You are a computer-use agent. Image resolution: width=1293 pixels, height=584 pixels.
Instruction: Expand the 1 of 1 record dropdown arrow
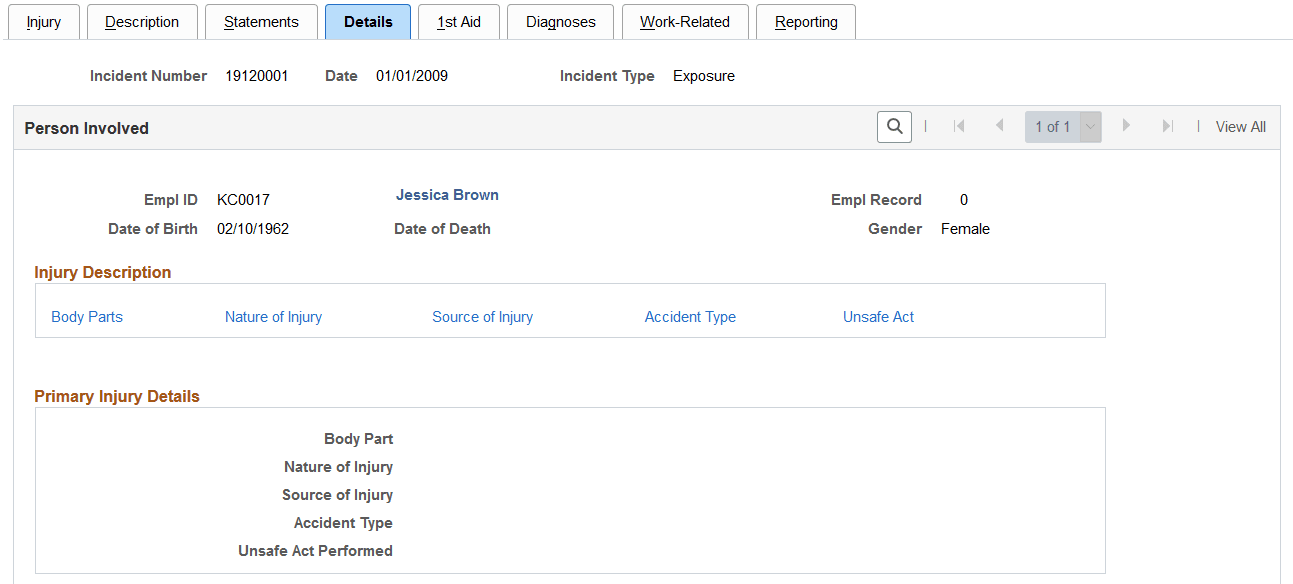pos(1089,126)
